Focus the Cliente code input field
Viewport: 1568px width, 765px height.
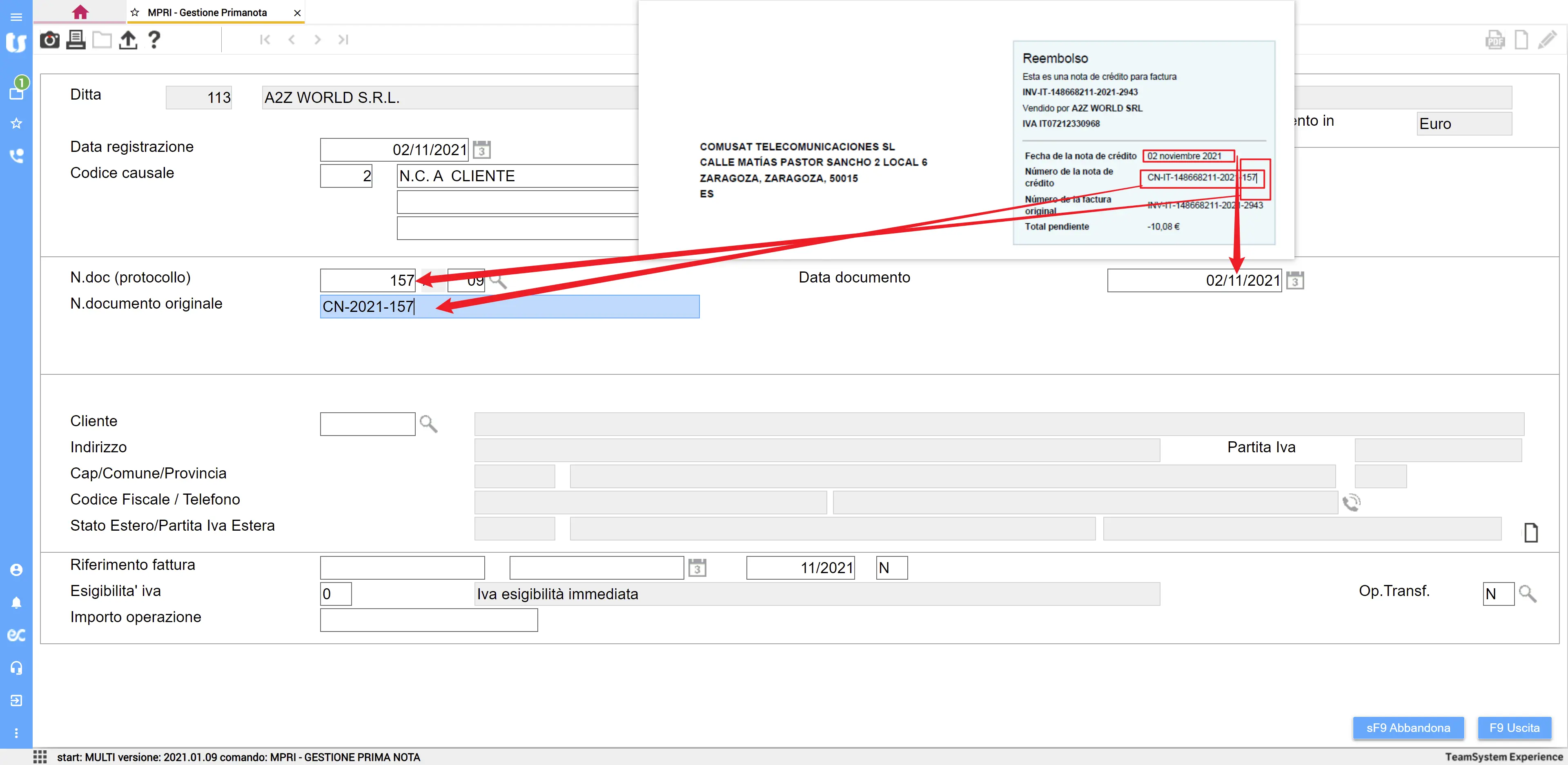367,424
